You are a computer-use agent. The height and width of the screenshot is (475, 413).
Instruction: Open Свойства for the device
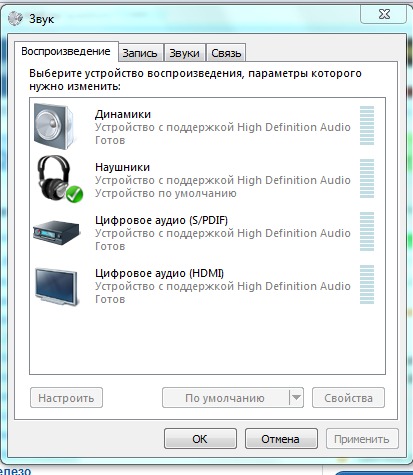coord(348,397)
